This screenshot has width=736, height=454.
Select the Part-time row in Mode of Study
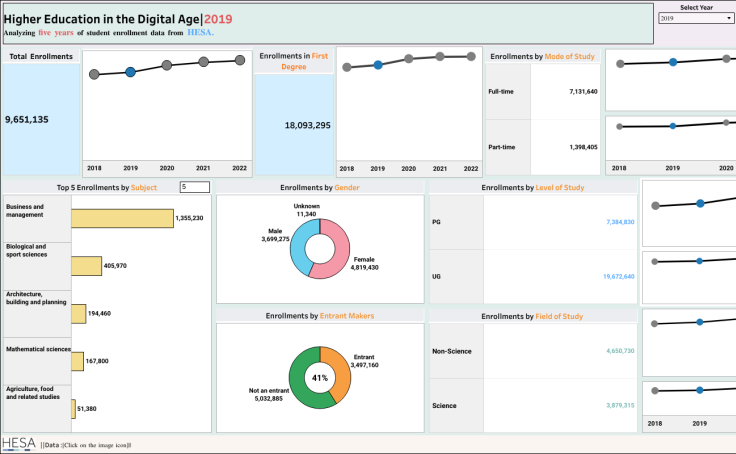(x=543, y=147)
